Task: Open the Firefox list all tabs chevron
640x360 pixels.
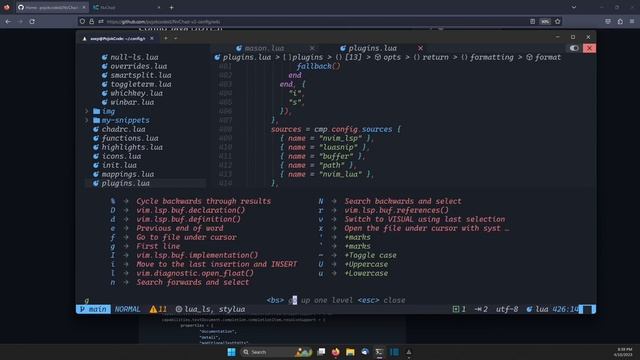Action: 574,7
